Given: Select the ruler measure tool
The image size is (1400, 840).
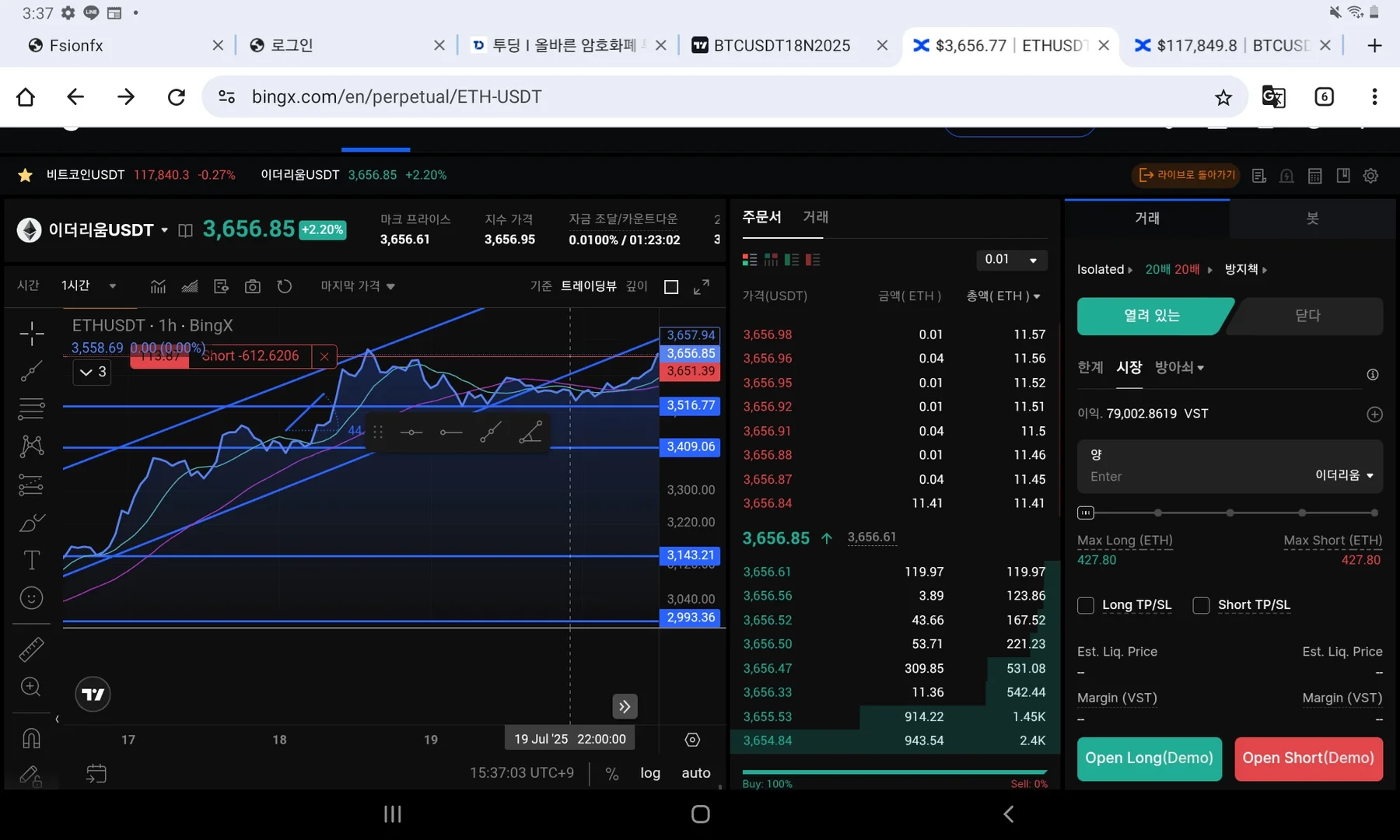Looking at the screenshot, I should pyautogui.click(x=31, y=649).
